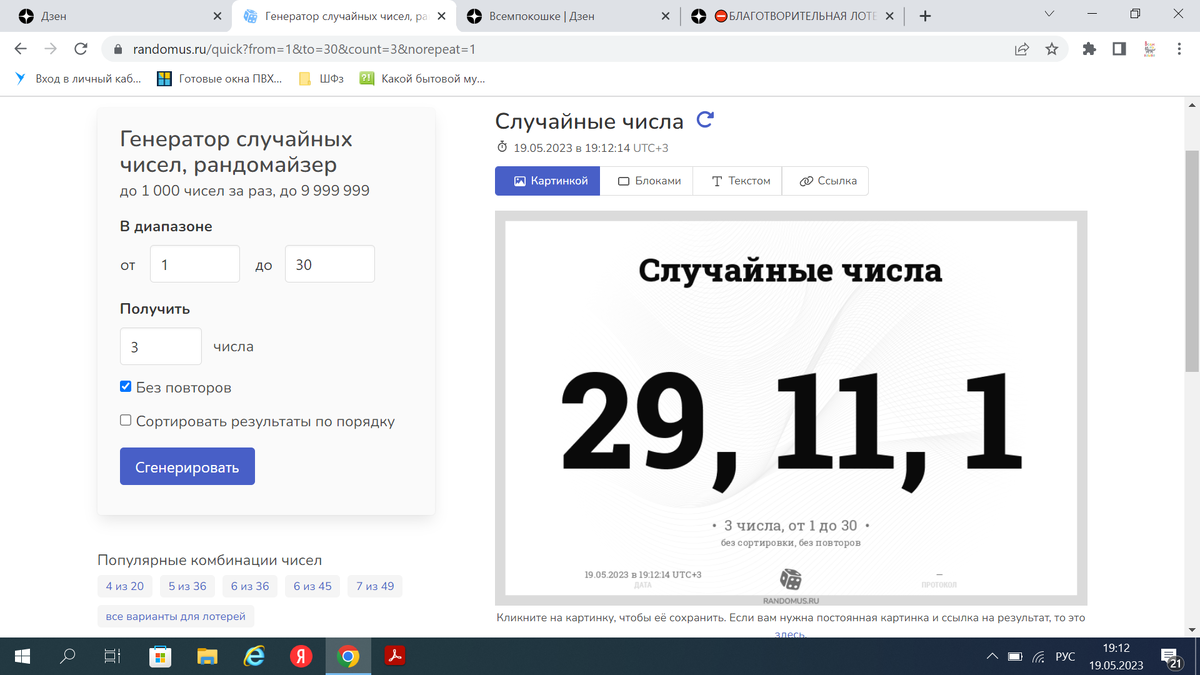Click the Сгенерировать button

point(187,467)
